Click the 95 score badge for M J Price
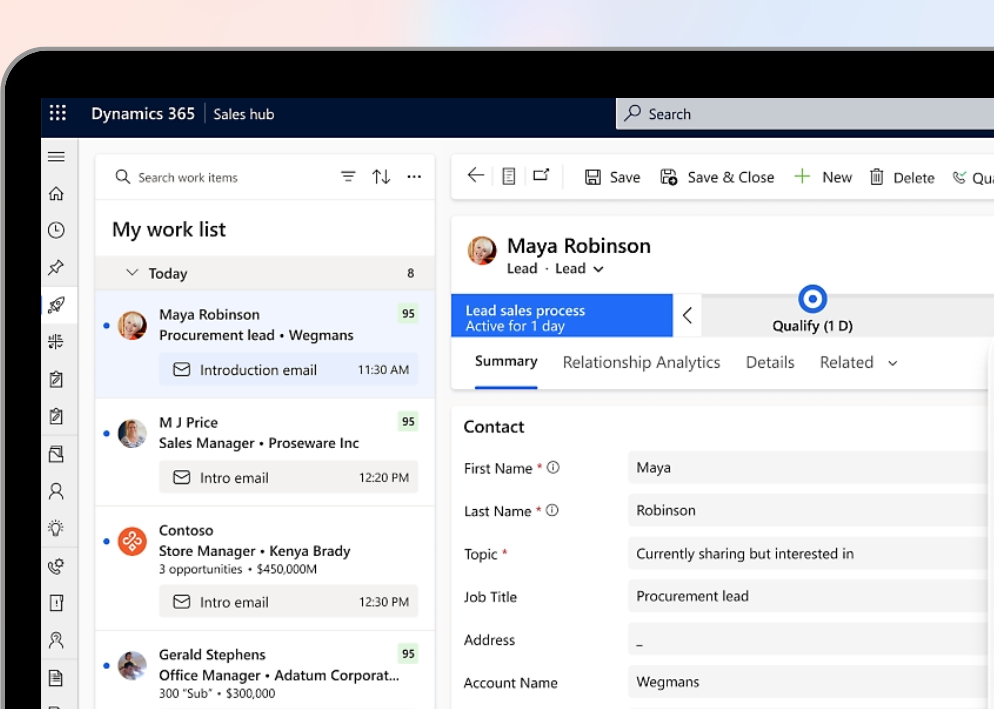Image resolution: width=994 pixels, height=709 pixels. click(x=408, y=421)
